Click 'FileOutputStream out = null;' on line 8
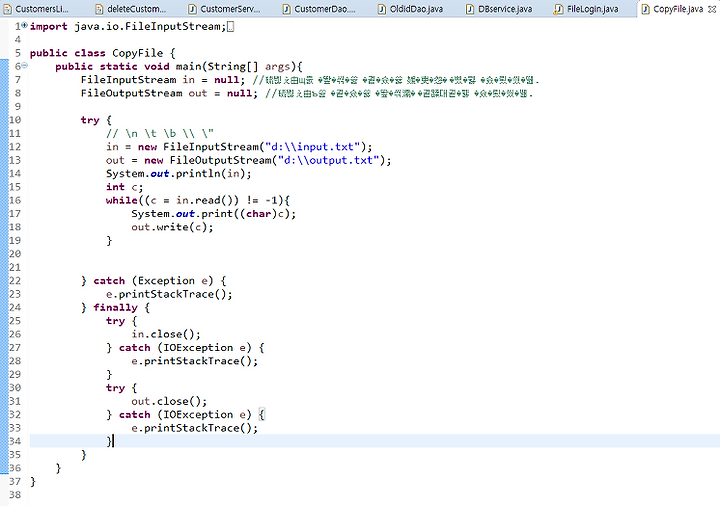This screenshot has width=720, height=506. point(169,93)
